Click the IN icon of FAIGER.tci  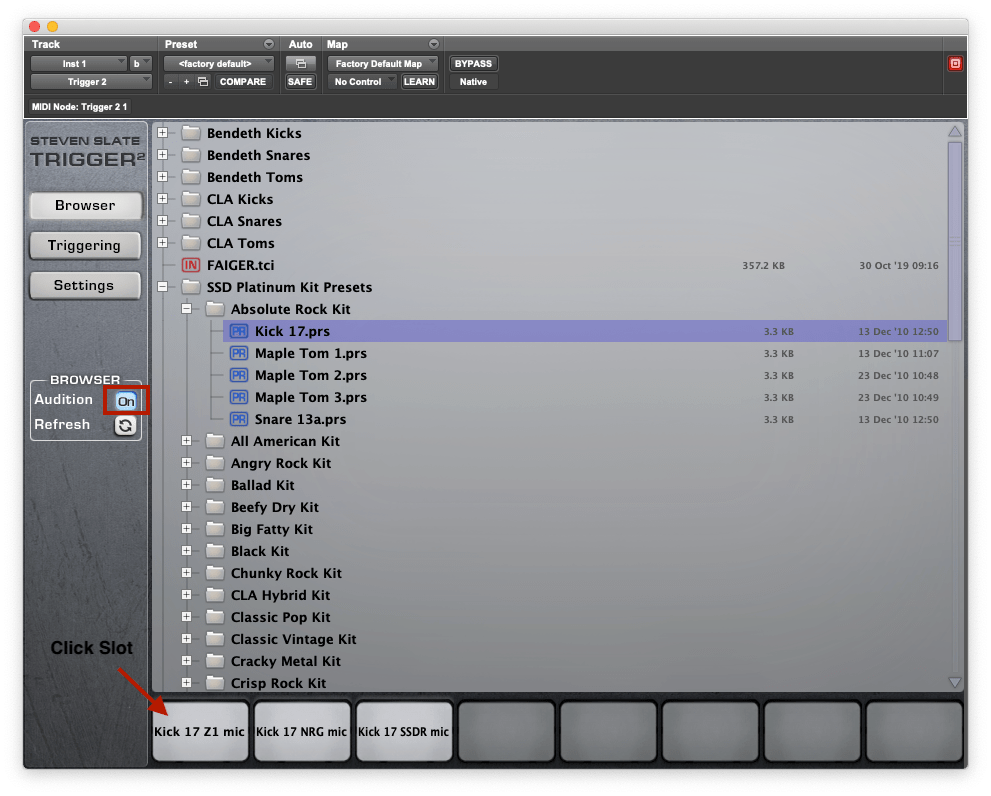[x=190, y=265]
